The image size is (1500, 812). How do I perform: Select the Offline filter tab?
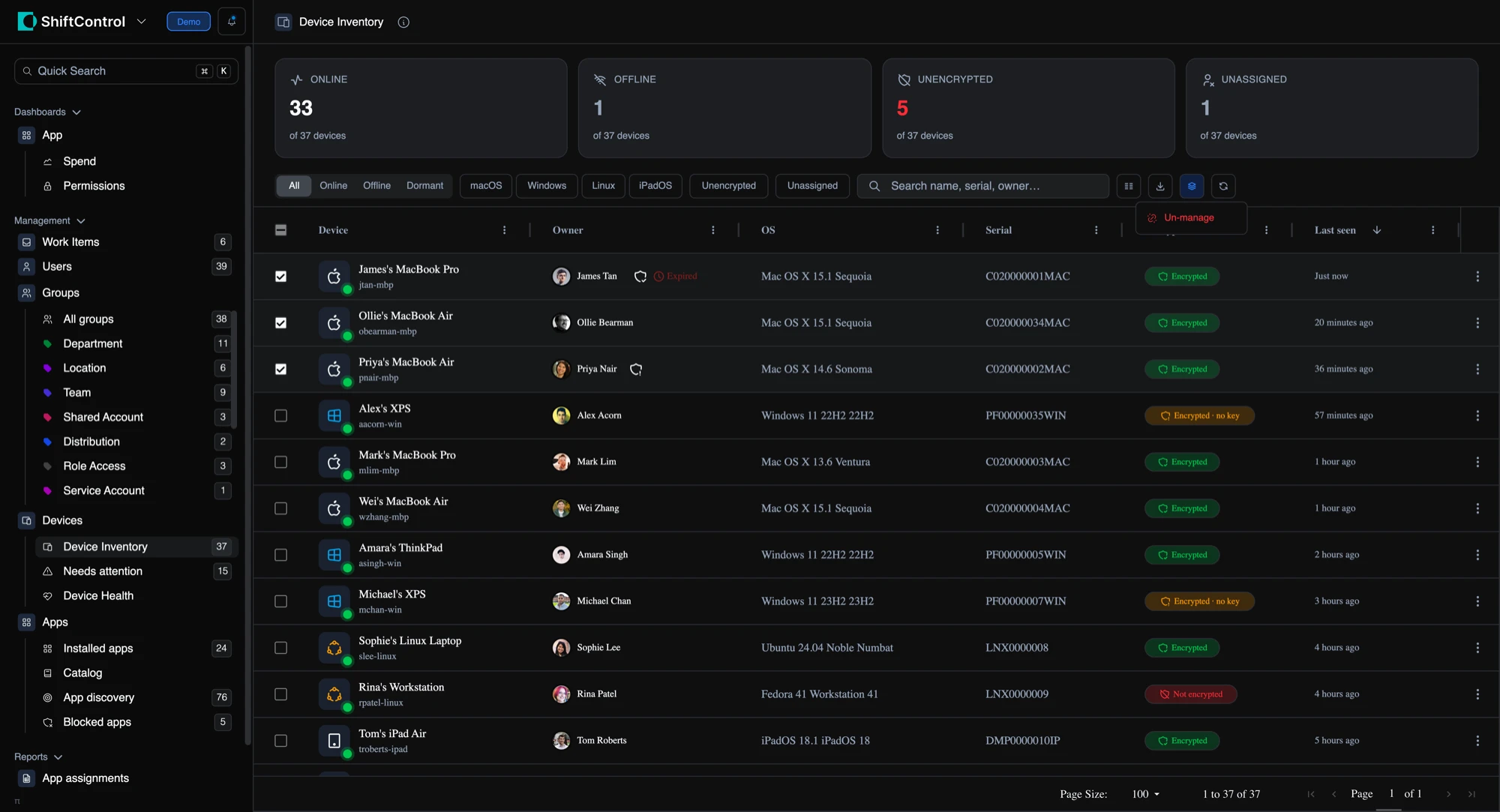pyautogui.click(x=376, y=186)
